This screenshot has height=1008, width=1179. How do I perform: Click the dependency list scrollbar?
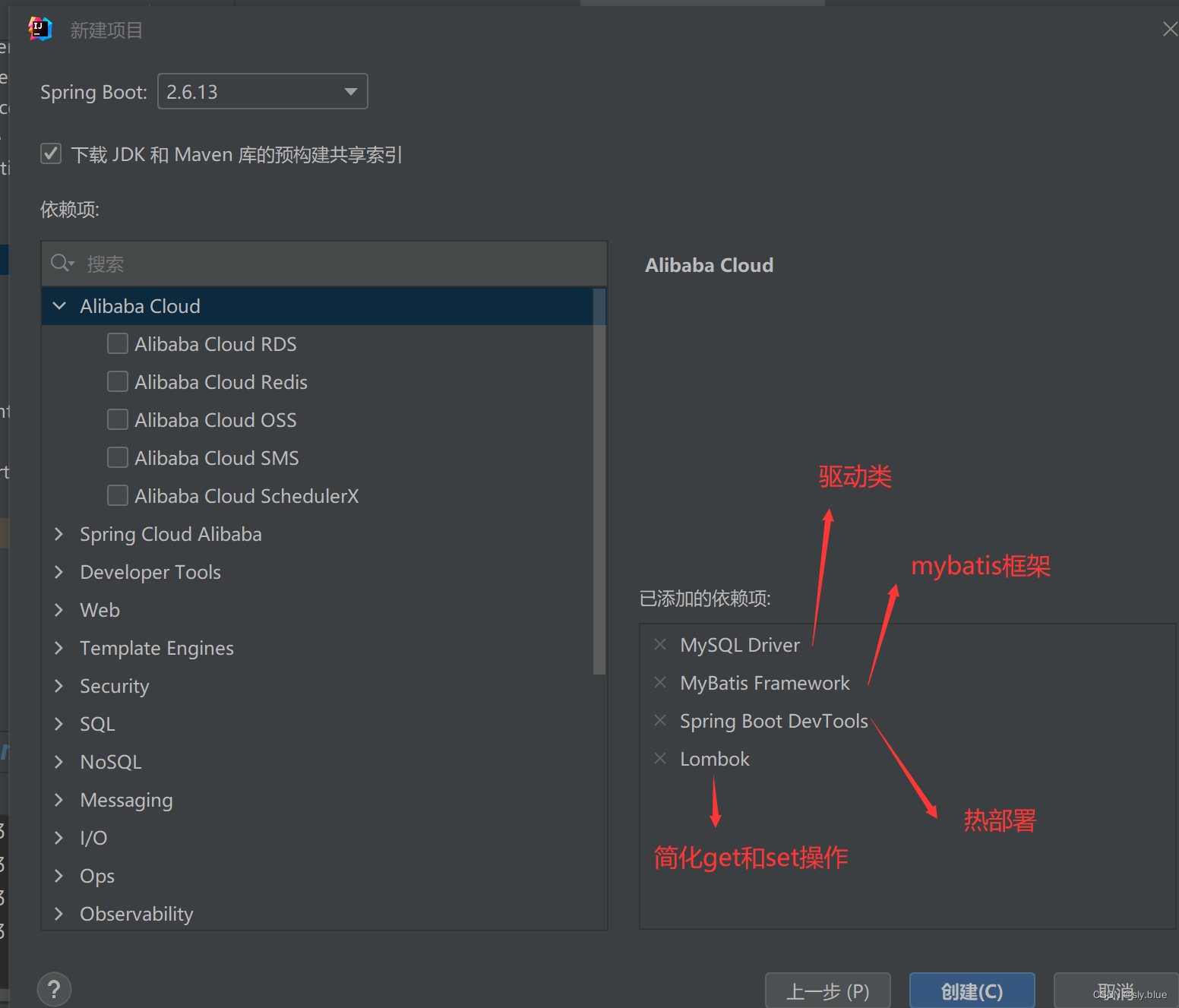click(599, 481)
